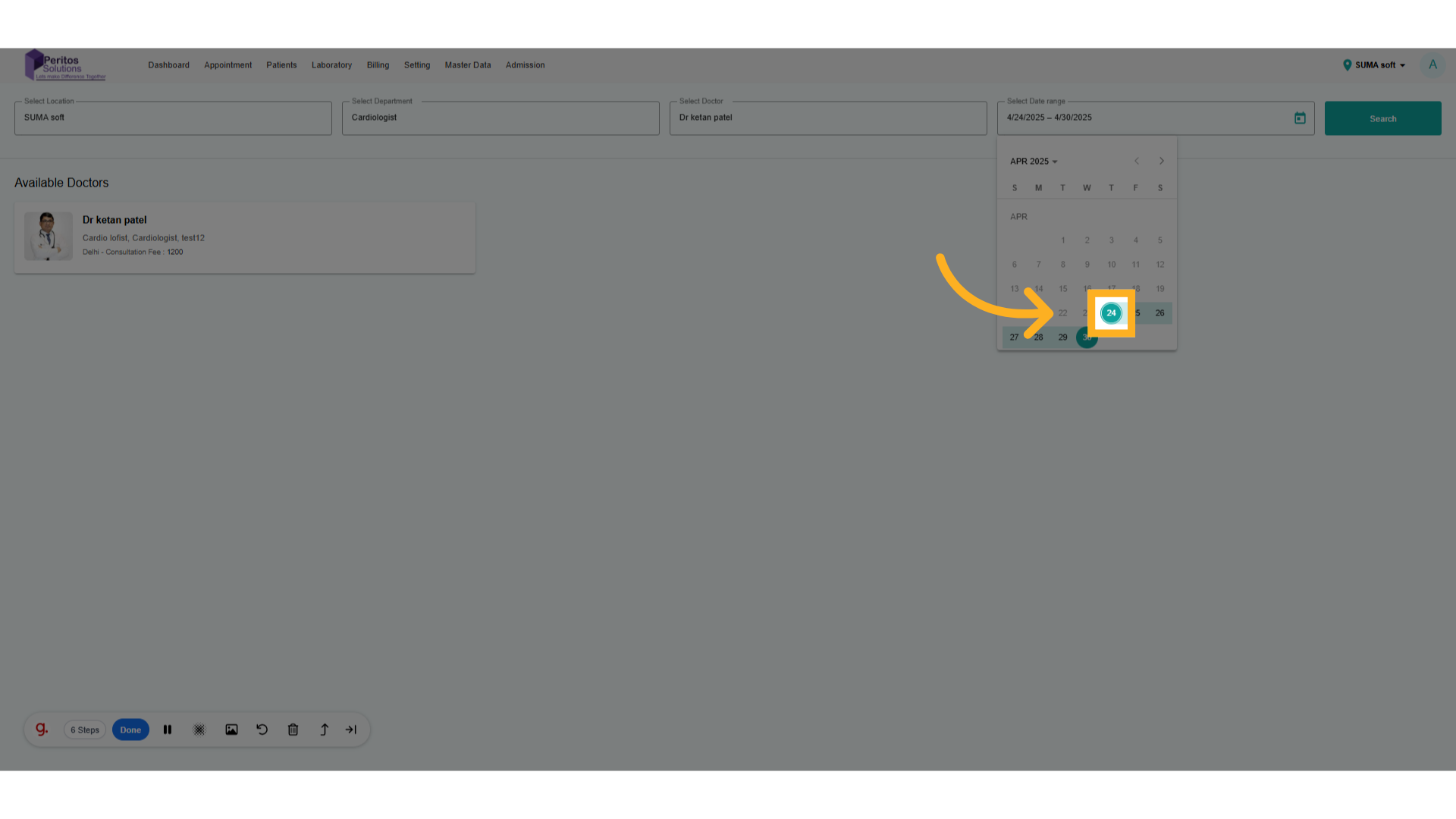Click the exit arrow icon at toolbar end
Screen dimensions: 1456x819
click(x=351, y=730)
